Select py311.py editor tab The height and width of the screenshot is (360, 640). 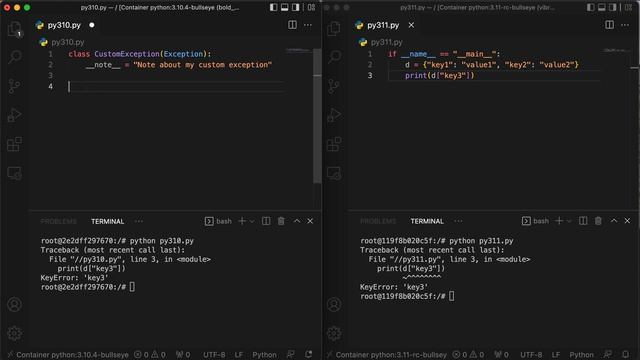click(x=383, y=25)
